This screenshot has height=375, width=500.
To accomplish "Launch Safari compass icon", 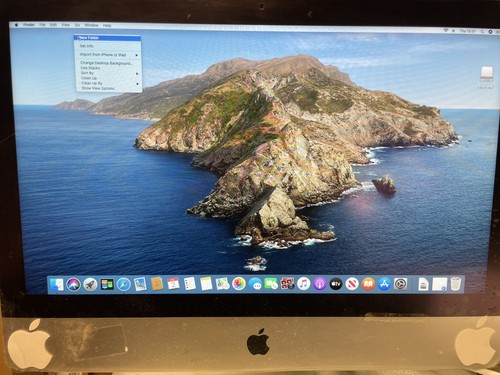I will click(123, 284).
